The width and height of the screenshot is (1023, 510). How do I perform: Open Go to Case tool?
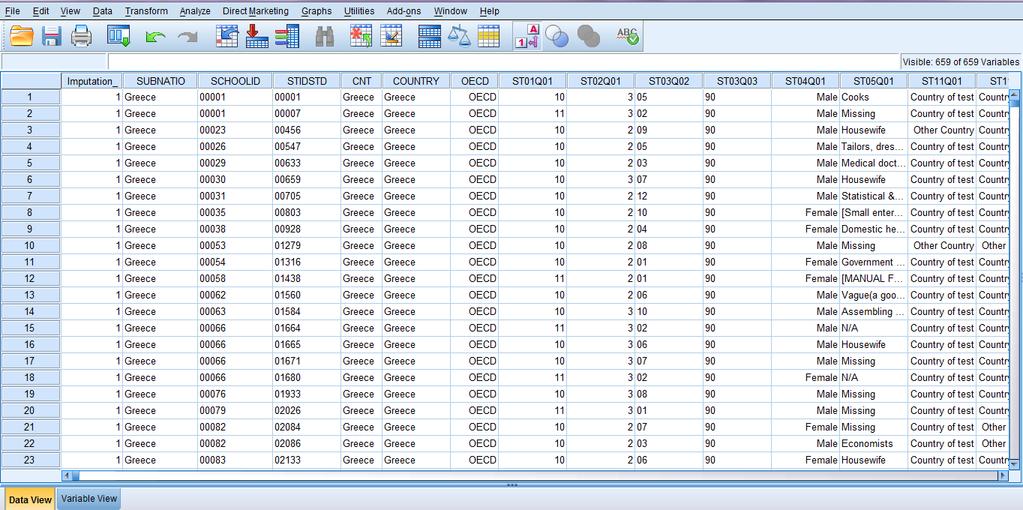227,36
